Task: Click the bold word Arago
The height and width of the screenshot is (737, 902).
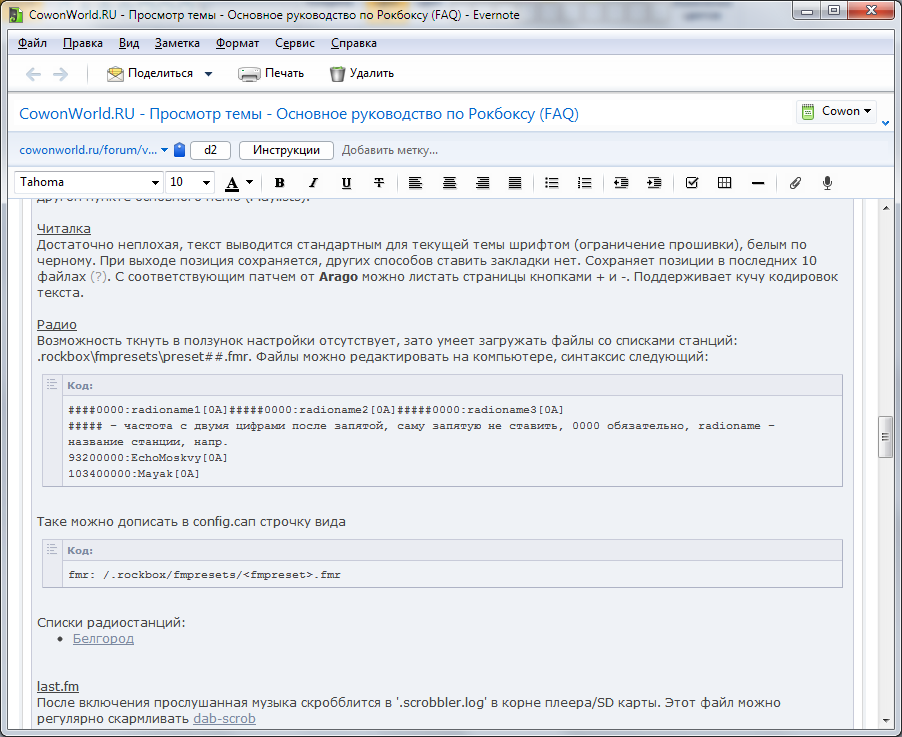Action: (338, 277)
